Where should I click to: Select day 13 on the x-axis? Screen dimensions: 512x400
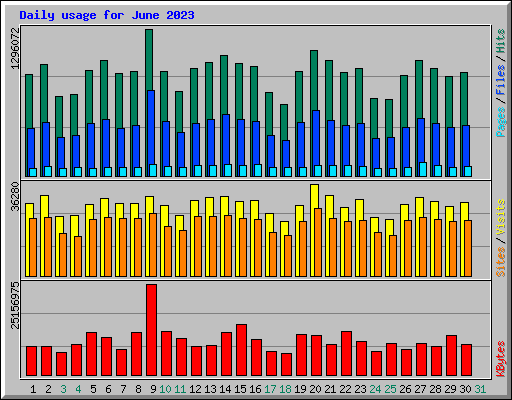click(210, 389)
